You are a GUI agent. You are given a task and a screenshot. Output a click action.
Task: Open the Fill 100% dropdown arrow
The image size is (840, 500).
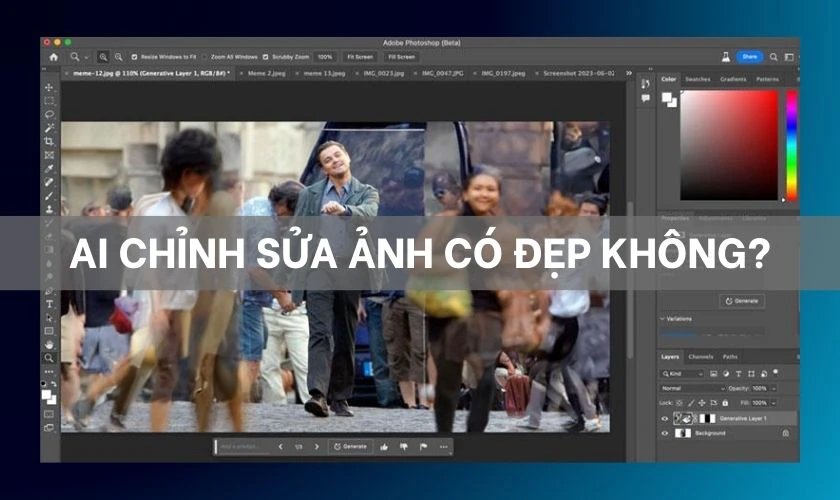pos(774,402)
